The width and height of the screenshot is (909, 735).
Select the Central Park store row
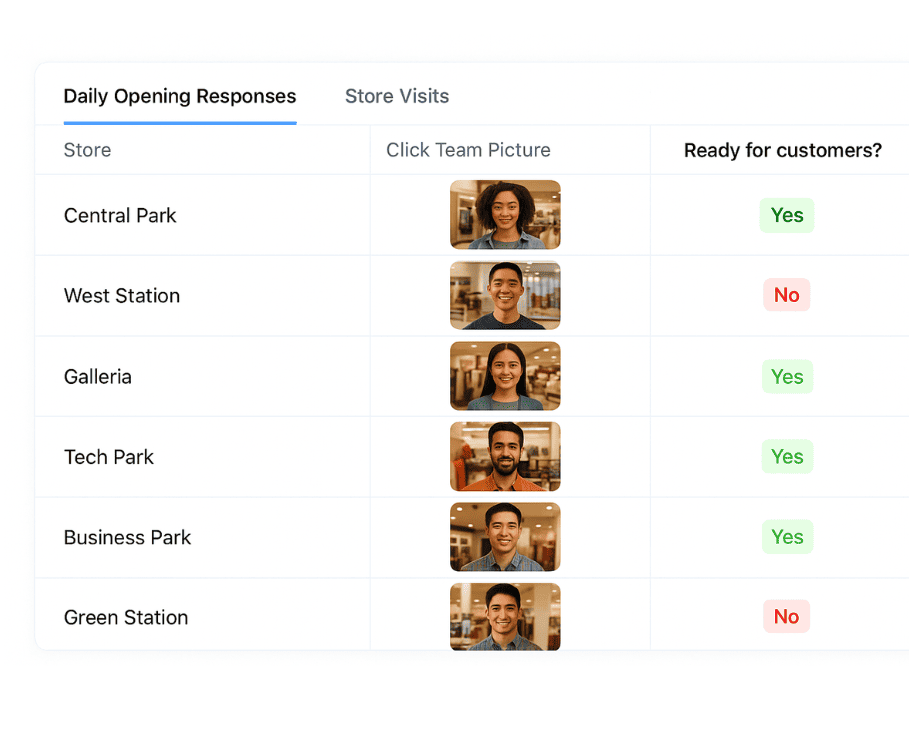click(x=120, y=215)
